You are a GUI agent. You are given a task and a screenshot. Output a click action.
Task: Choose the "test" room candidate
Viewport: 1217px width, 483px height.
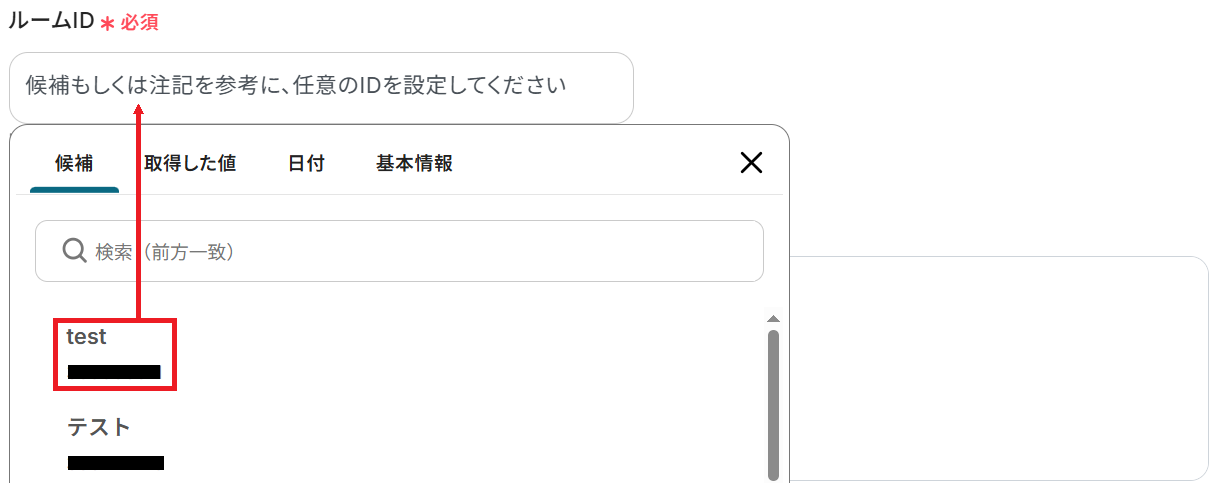point(86,337)
